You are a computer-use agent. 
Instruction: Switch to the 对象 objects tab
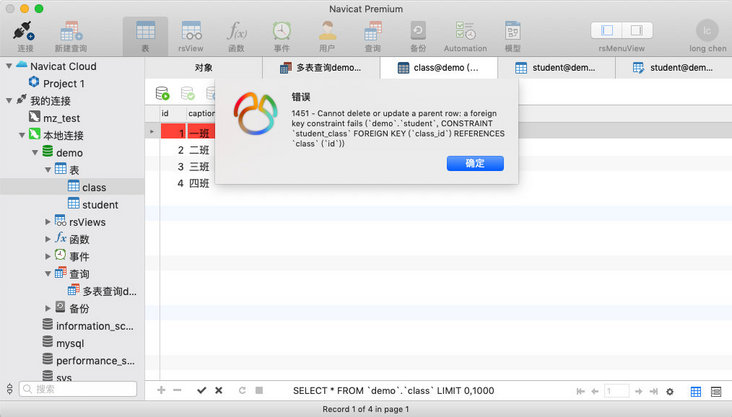coord(204,68)
